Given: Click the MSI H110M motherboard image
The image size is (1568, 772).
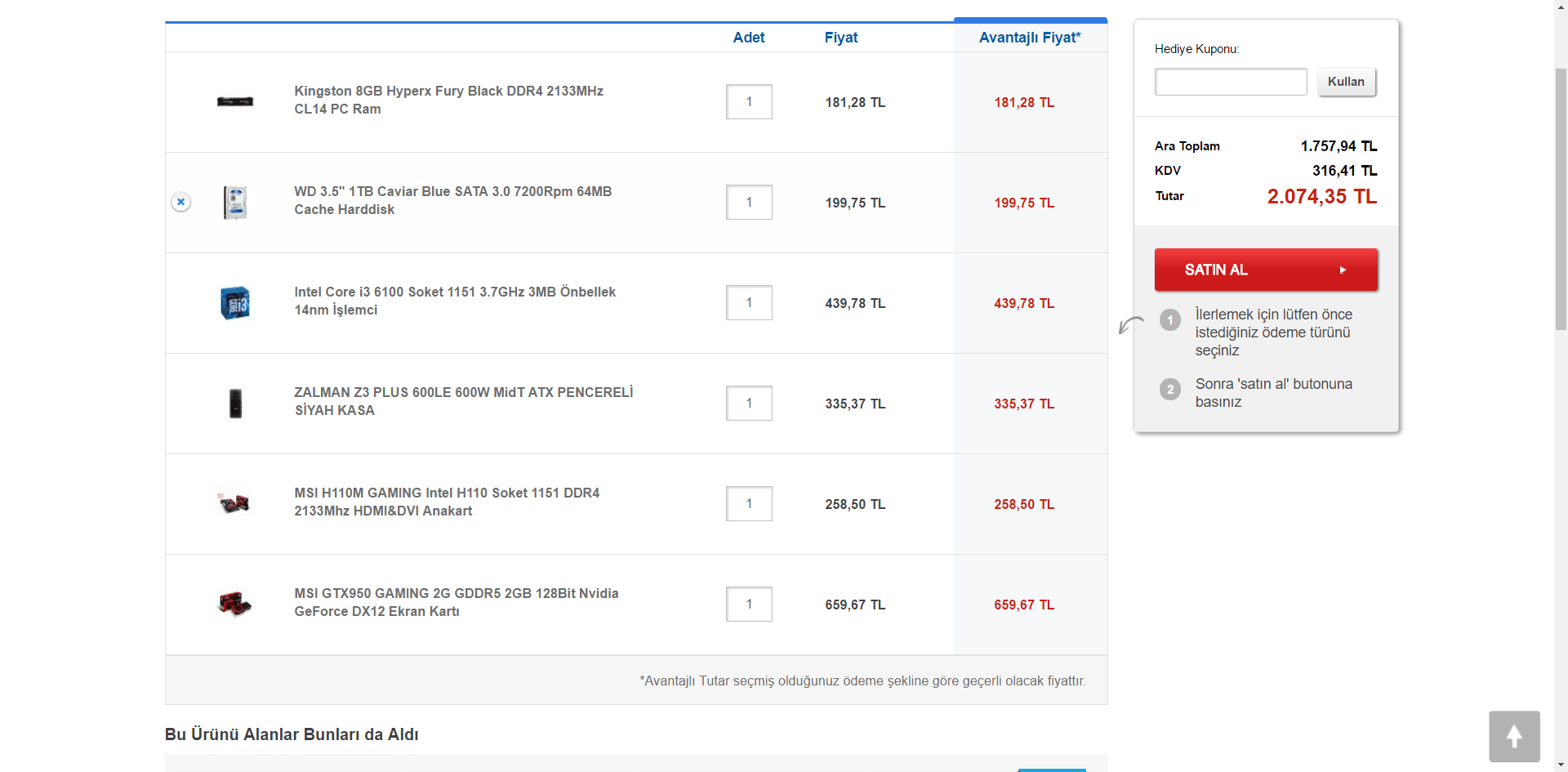Looking at the screenshot, I should coord(235,503).
